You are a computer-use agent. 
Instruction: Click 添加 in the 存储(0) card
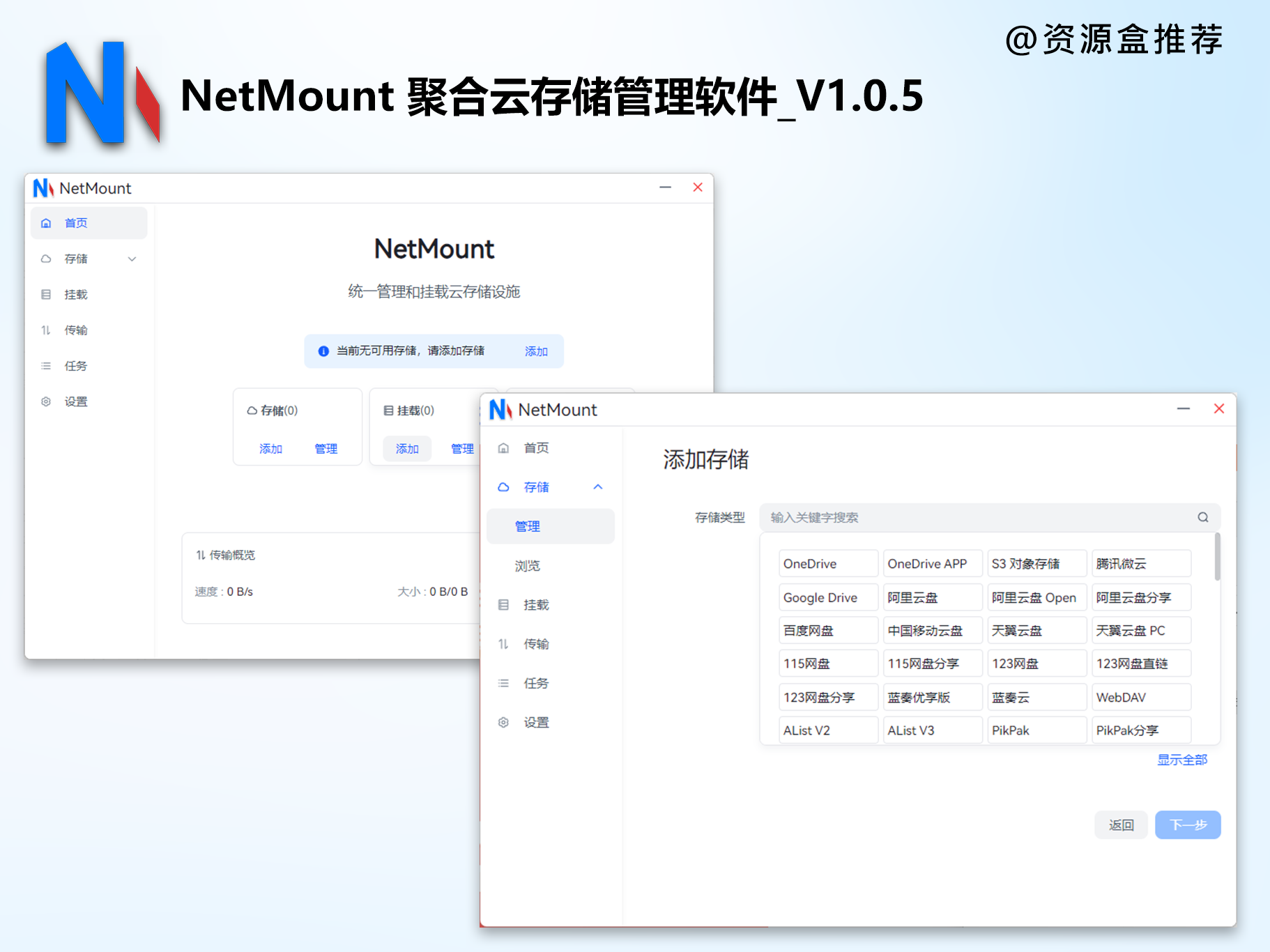[270, 449]
